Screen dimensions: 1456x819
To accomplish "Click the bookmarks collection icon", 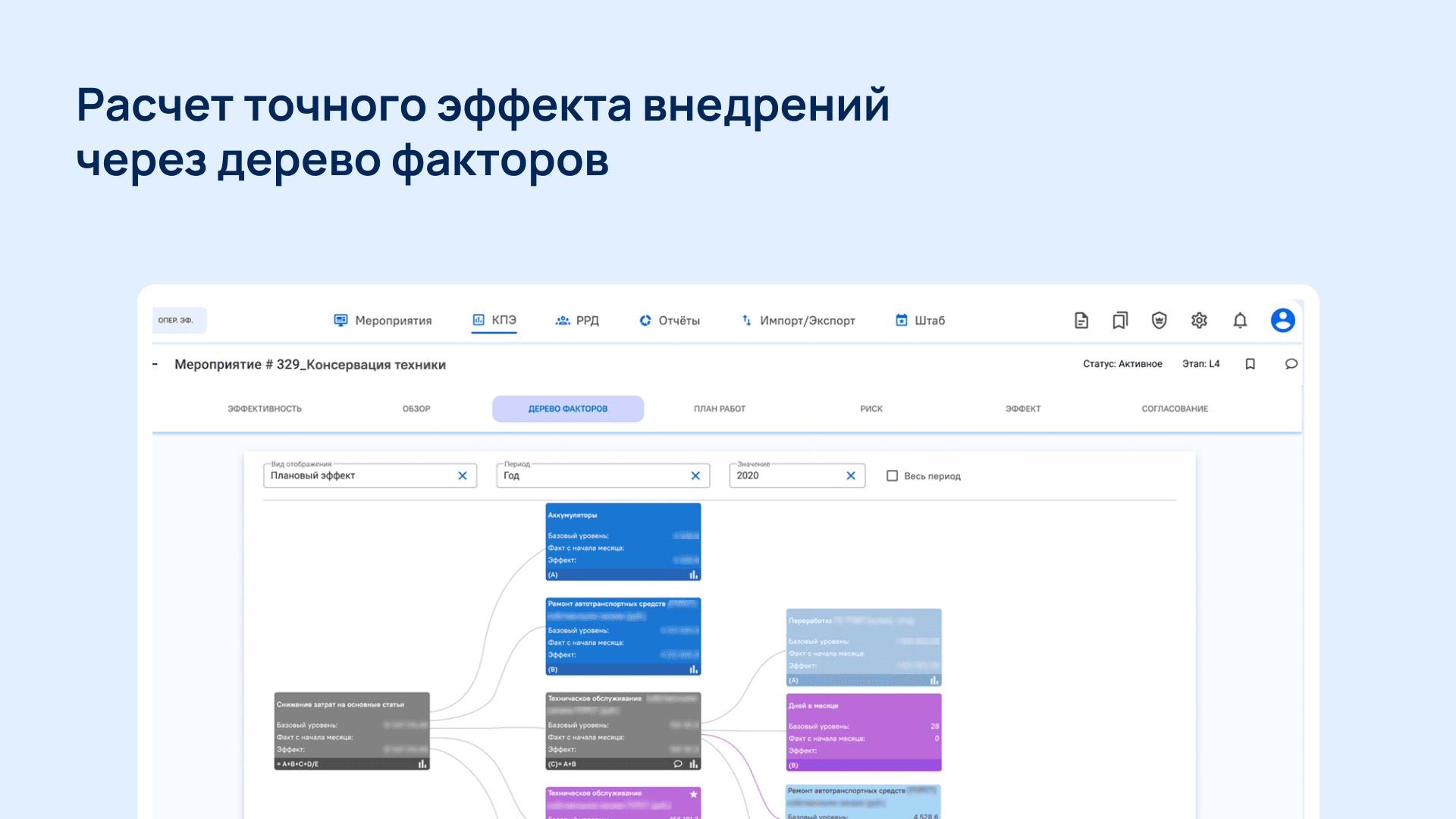I will pyautogui.click(x=1120, y=321).
